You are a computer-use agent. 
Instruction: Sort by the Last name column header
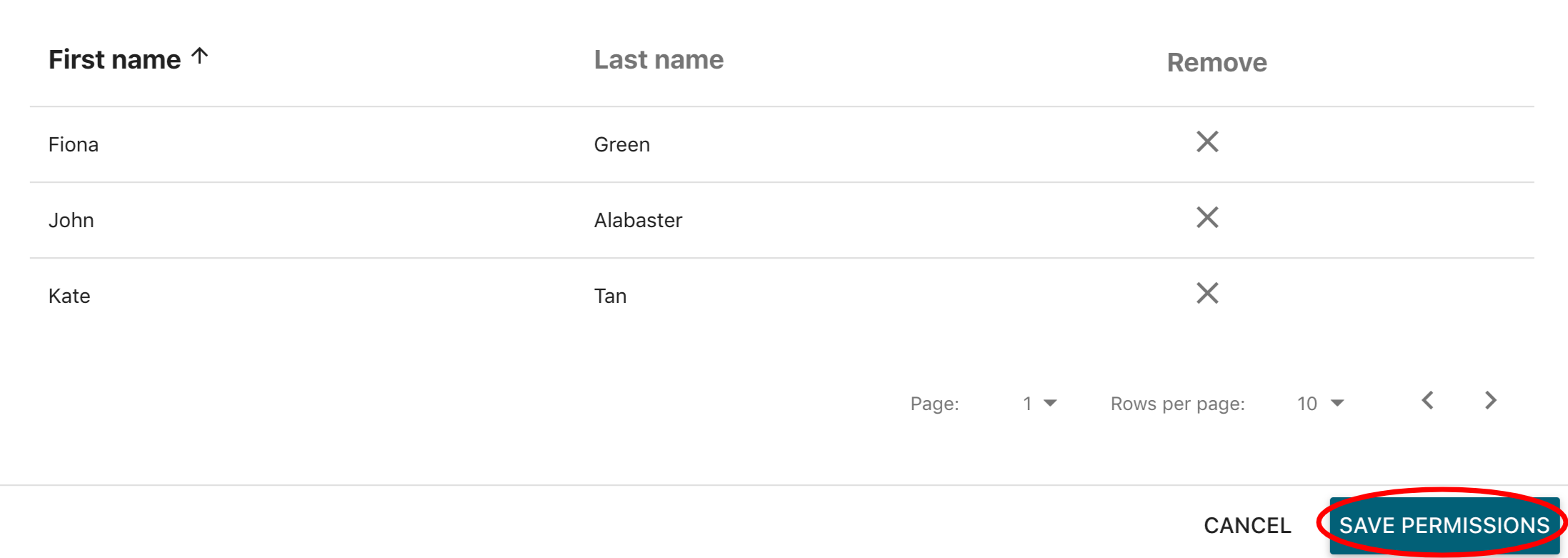[659, 60]
